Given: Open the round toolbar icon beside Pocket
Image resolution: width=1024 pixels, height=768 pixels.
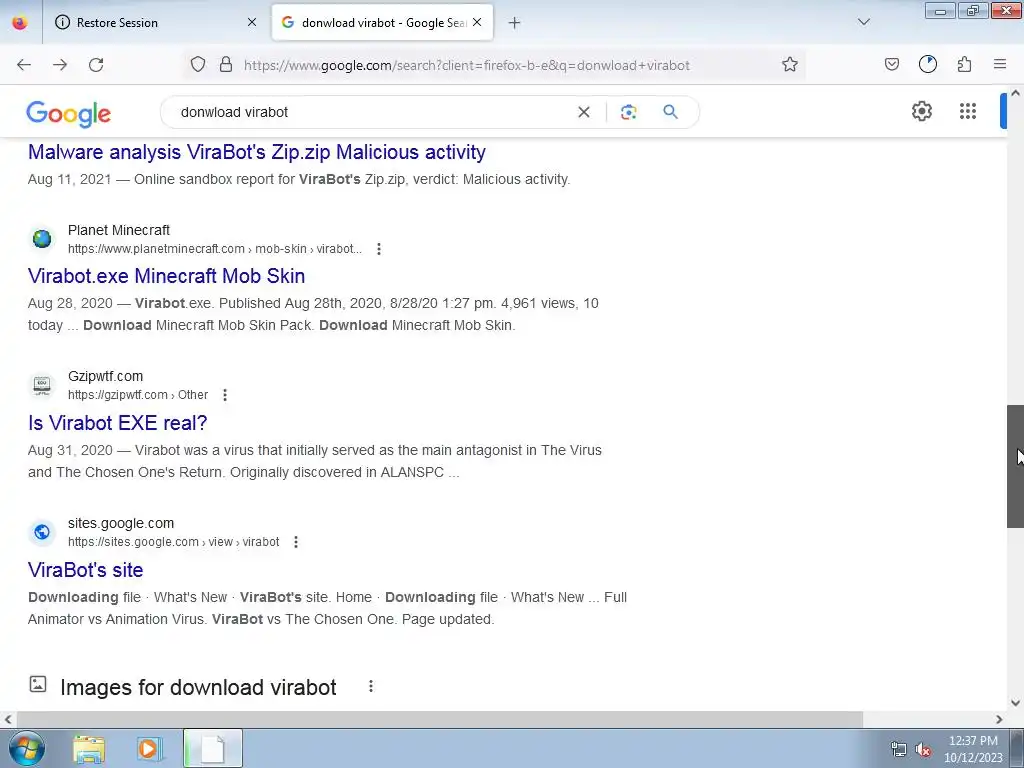Looking at the screenshot, I should point(927,64).
